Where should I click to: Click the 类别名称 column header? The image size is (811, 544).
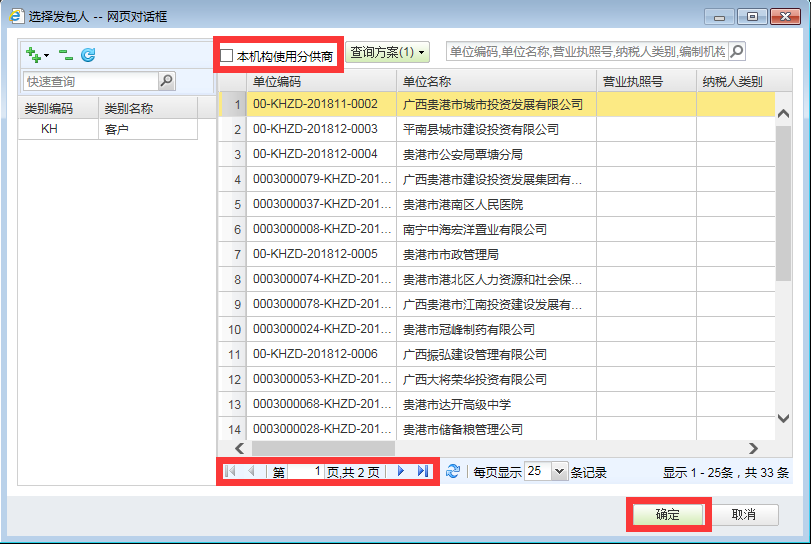pos(148,108)
